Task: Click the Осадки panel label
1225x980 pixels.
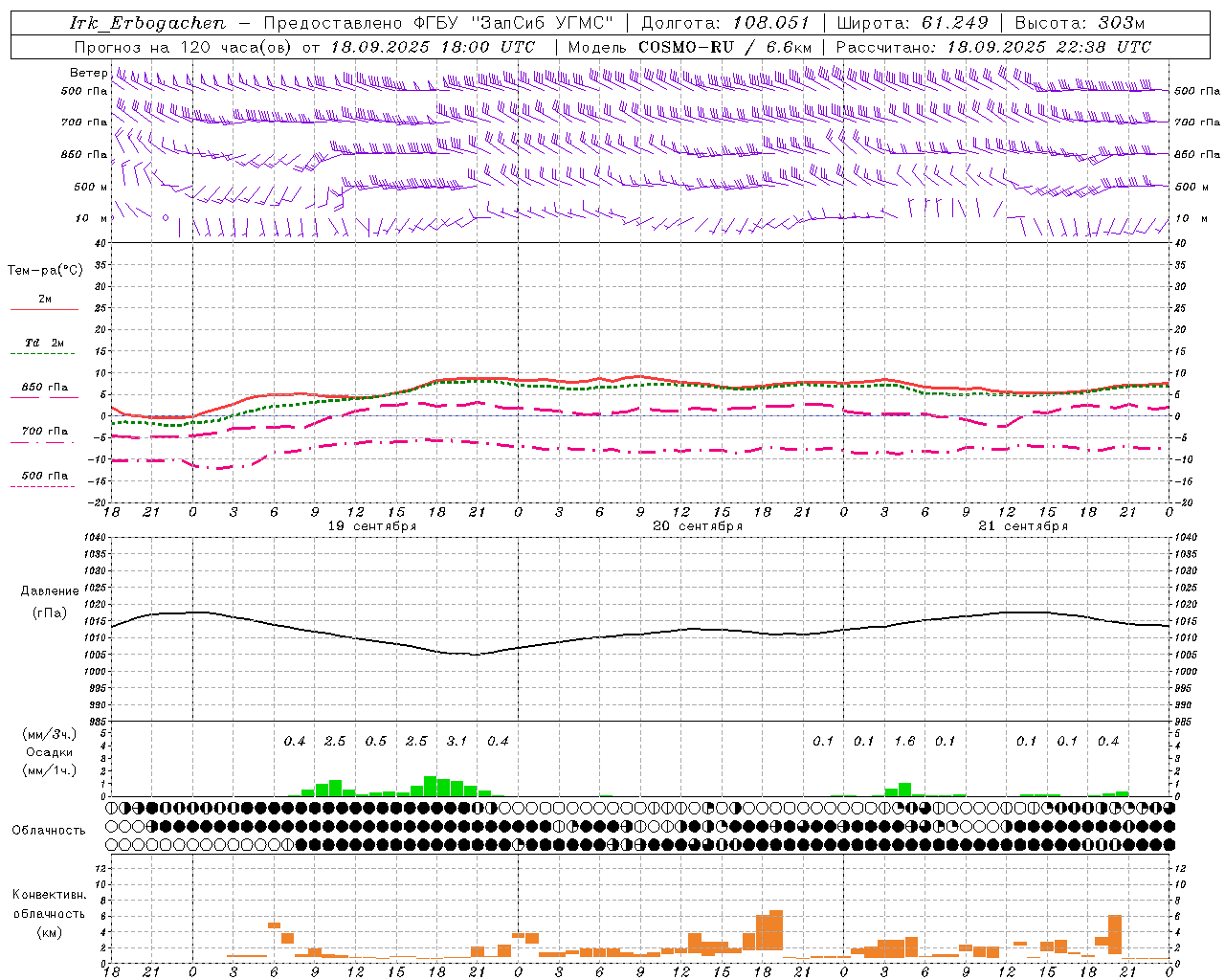Action: point(50,752)
